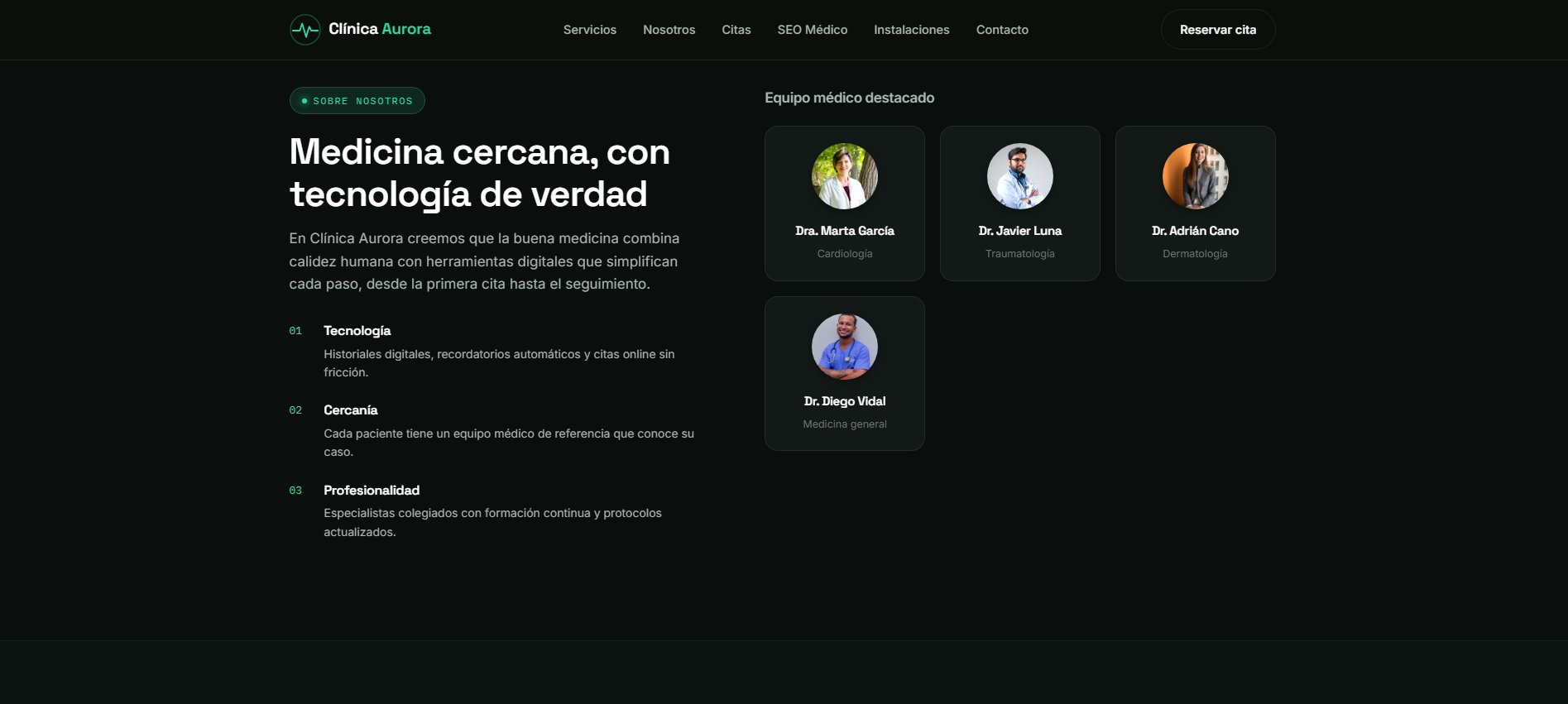
Task: Select the SEO Médico nav item
Action: tap(813, 30)
